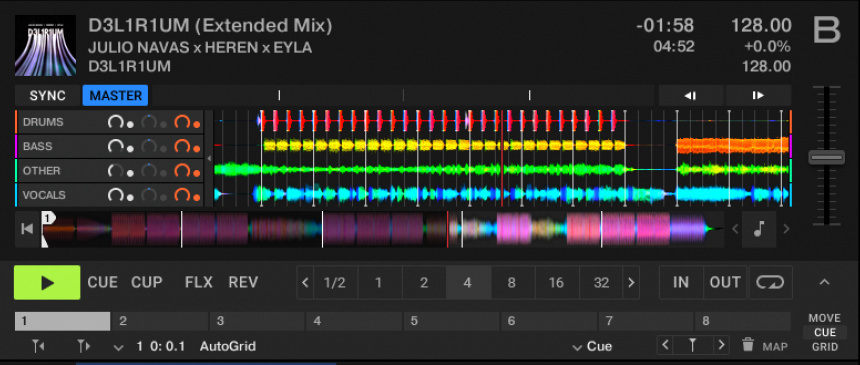Mute the VOCALS stem white dot
860x365 pixels.
point(131,197)
